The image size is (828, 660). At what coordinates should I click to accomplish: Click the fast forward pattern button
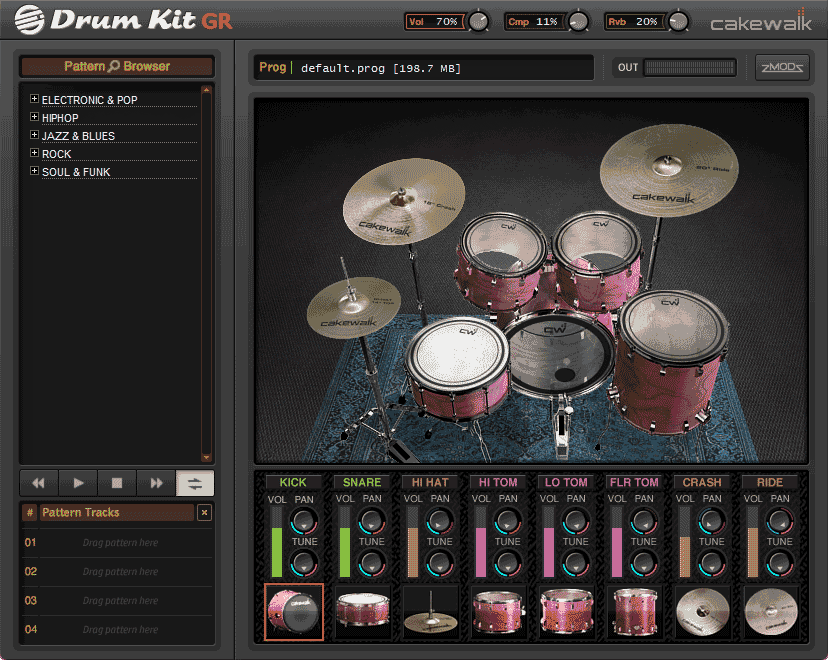[156, 483]
